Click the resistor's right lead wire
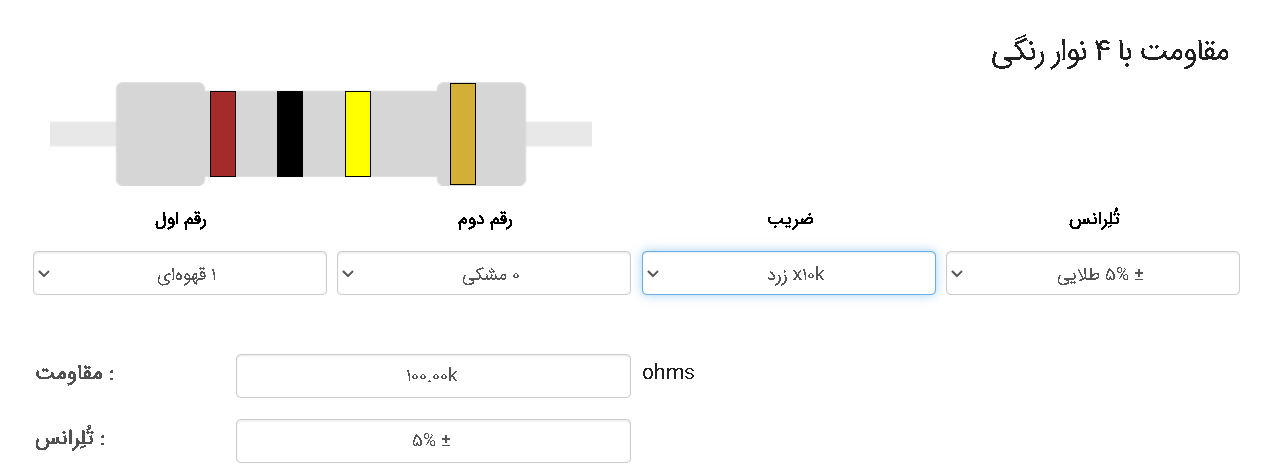 click(559, 134)
